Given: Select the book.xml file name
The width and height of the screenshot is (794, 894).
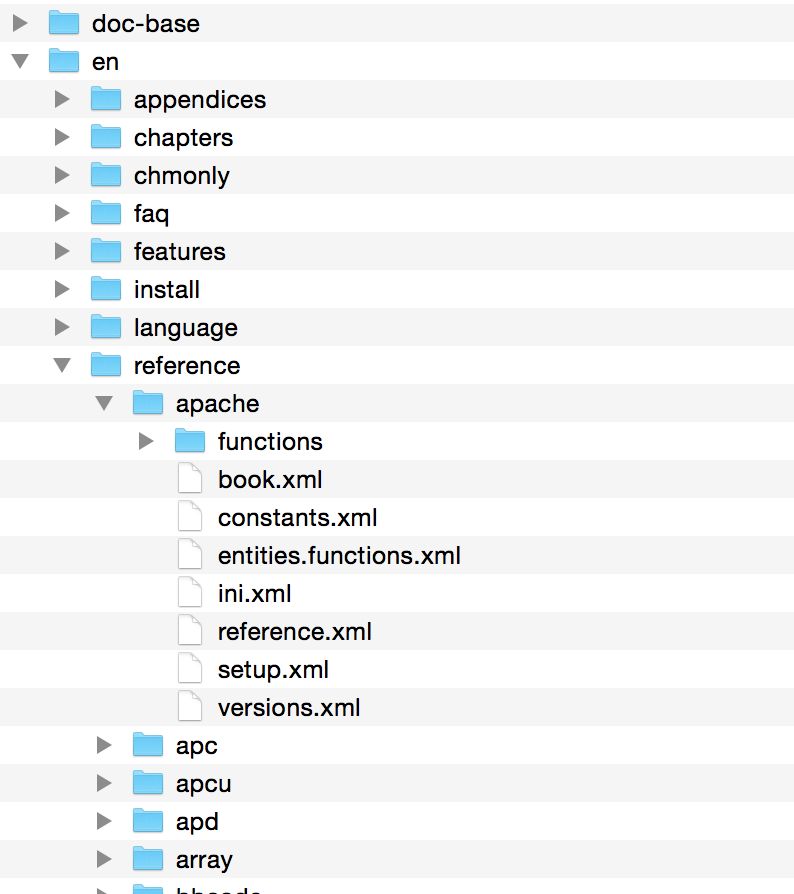Looking at the screenshot, I should [270, 479].
